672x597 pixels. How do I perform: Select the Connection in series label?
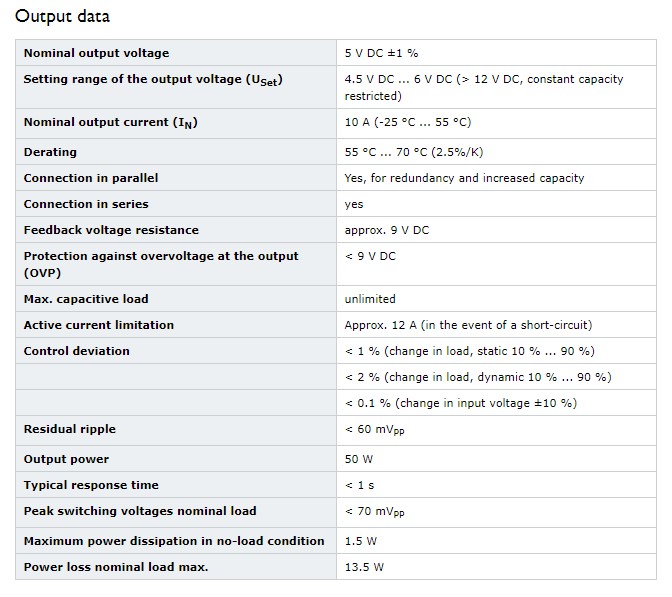[x=86, y=204]
